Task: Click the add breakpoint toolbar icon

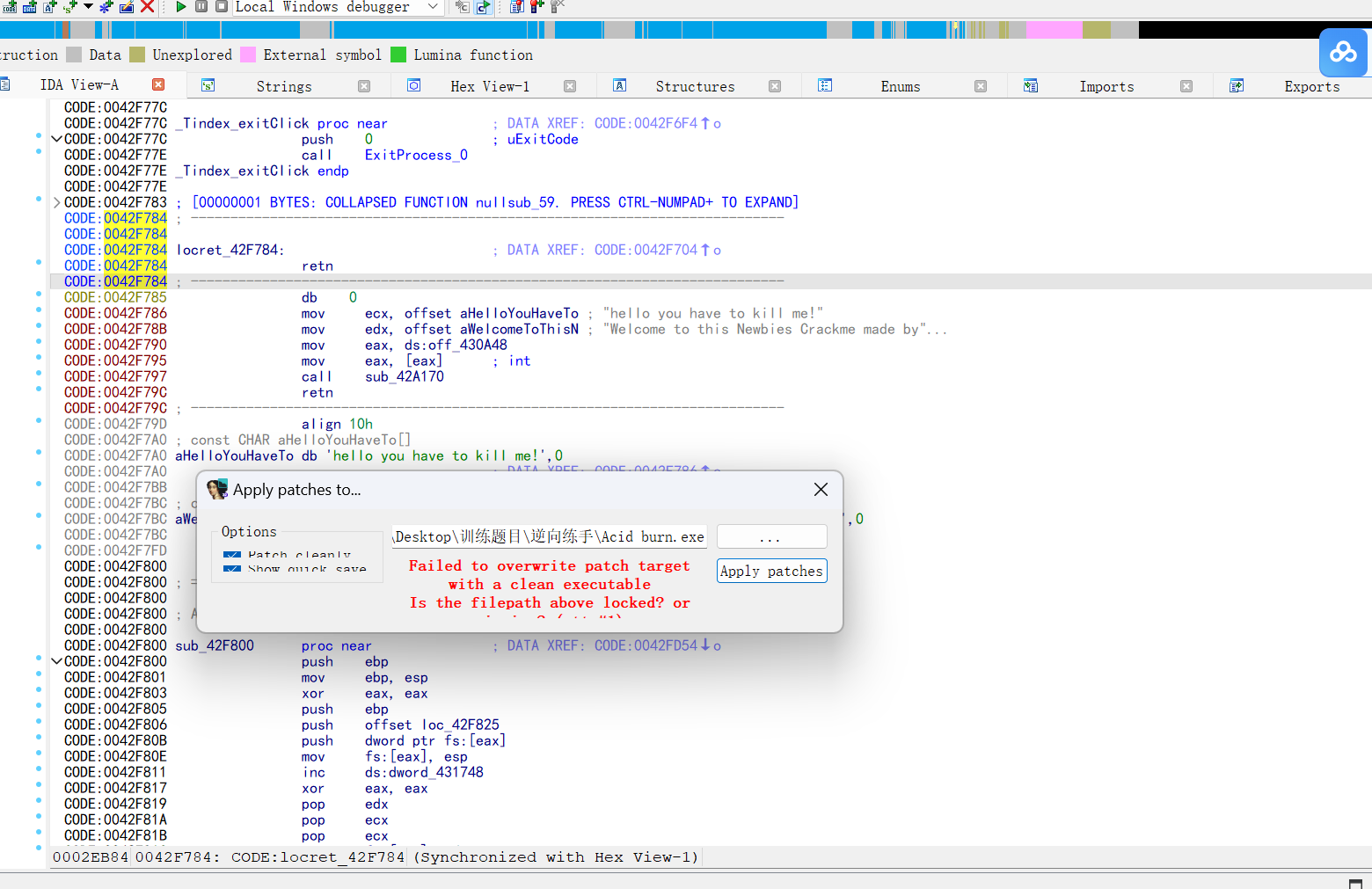Action: pos(536,7)
